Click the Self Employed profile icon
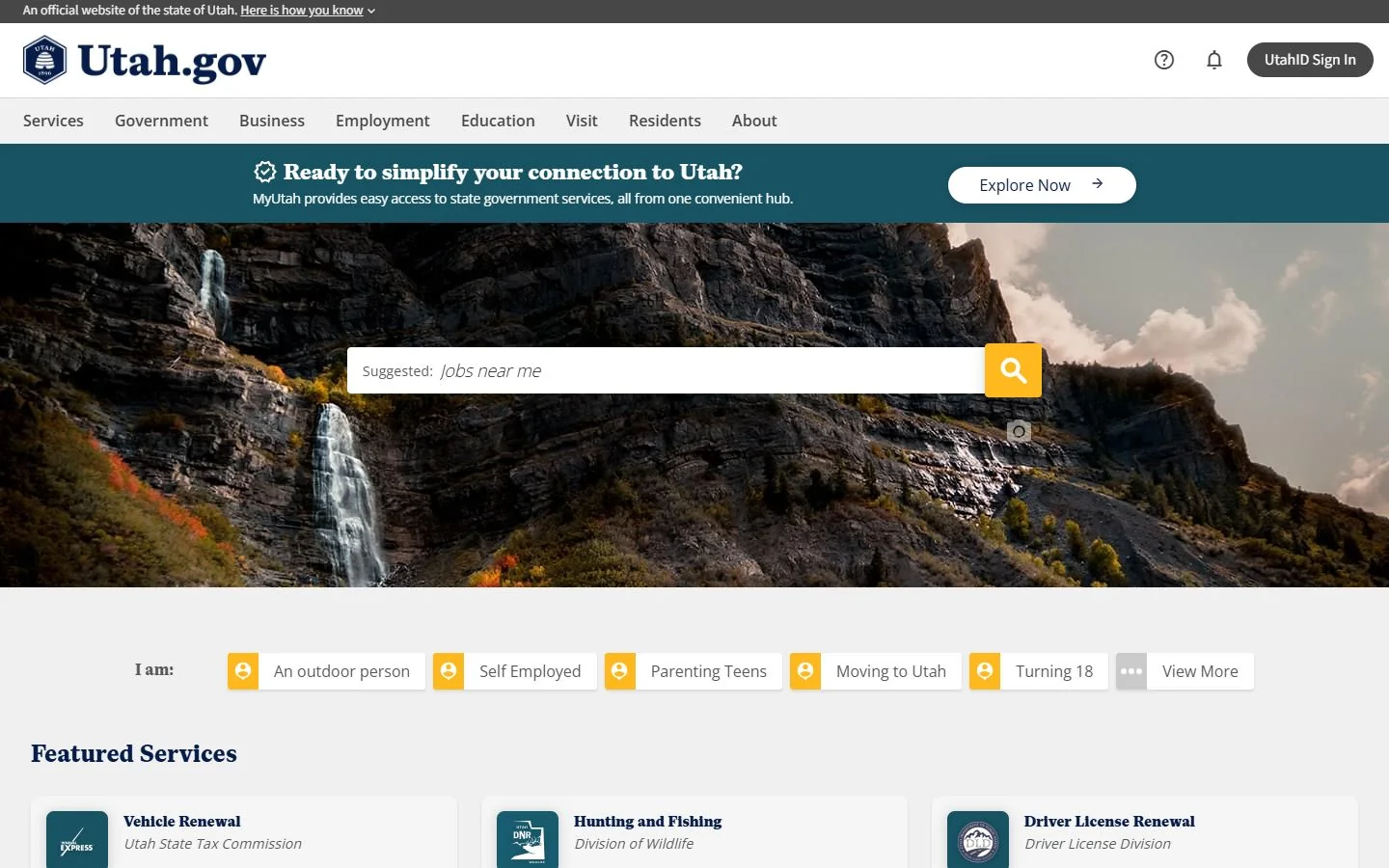Viewport: 1389px width, 868px height. pyautogui.click(x=449, y=671)
